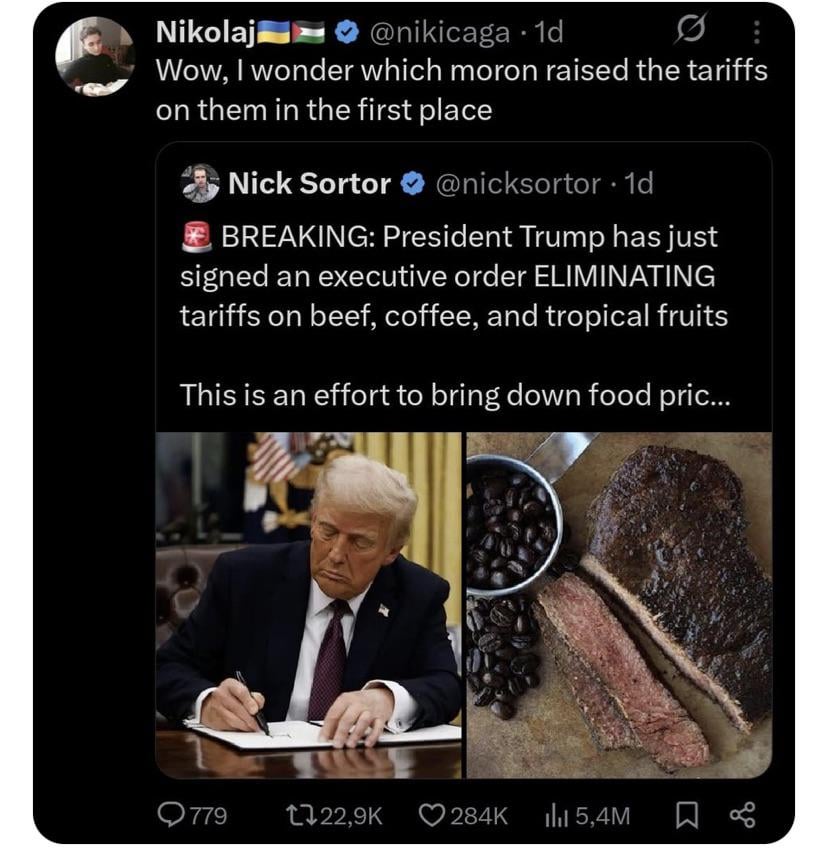Click the Grok slashed-circle icon

690,34
